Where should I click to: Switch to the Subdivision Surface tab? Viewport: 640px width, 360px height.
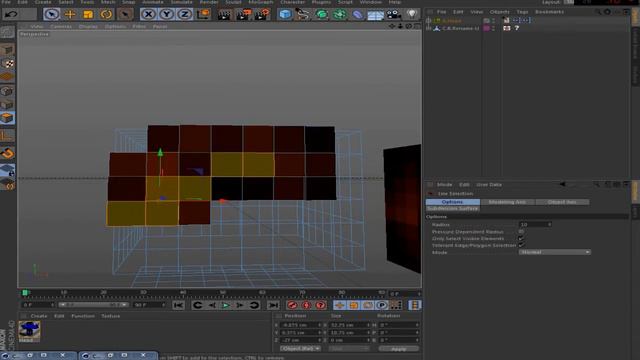453,209
